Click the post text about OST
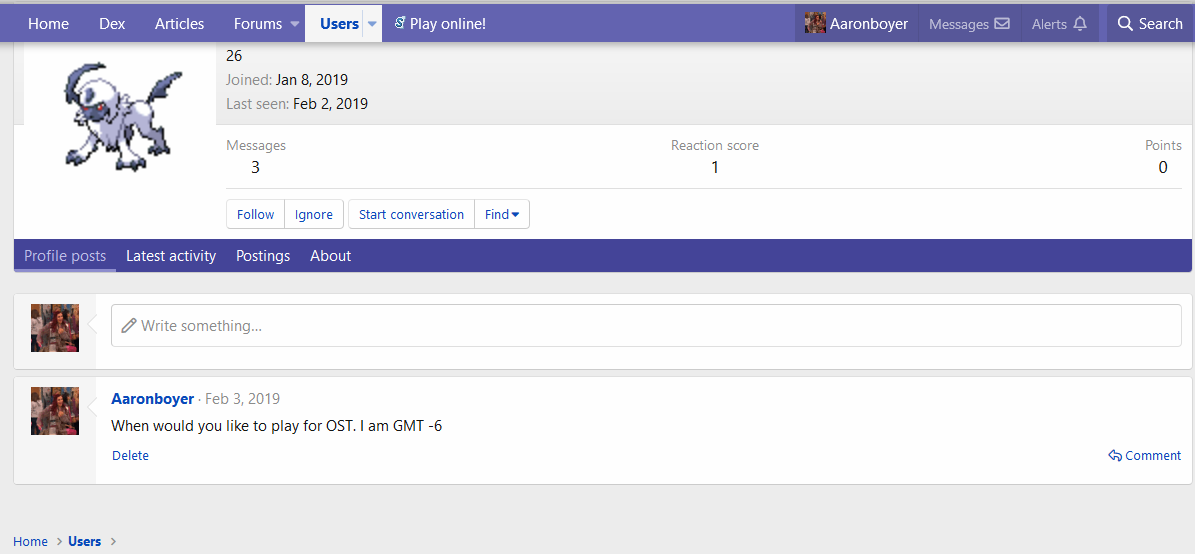 (277, 426)
